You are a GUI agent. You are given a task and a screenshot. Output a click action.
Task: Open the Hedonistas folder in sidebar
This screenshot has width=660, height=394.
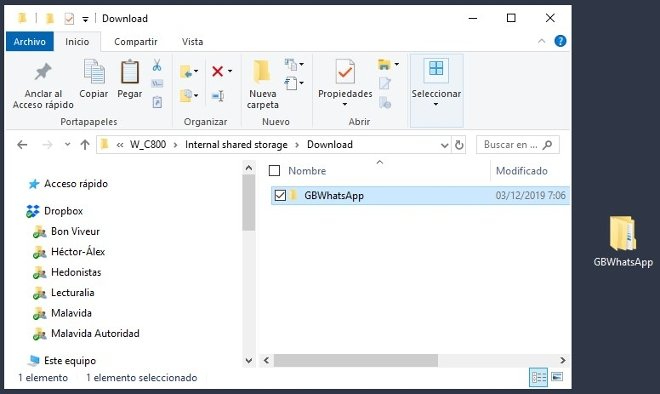[76, 272]
